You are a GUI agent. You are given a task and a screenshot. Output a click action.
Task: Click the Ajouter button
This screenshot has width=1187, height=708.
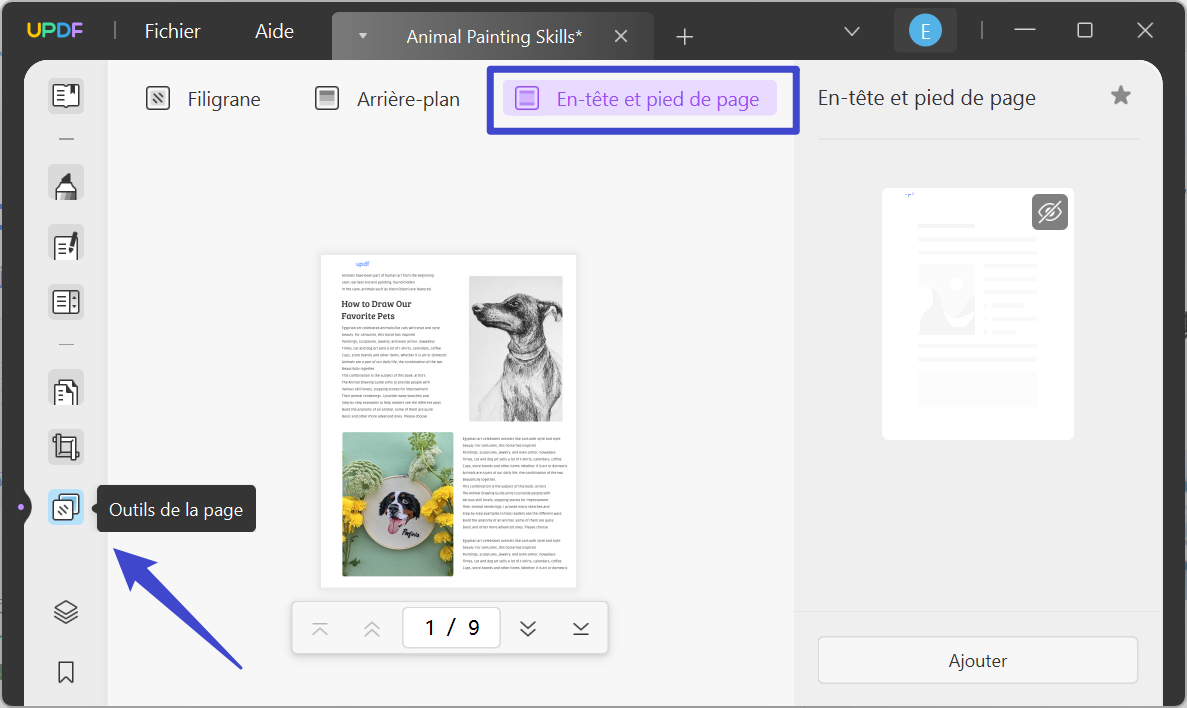(977, 660)
